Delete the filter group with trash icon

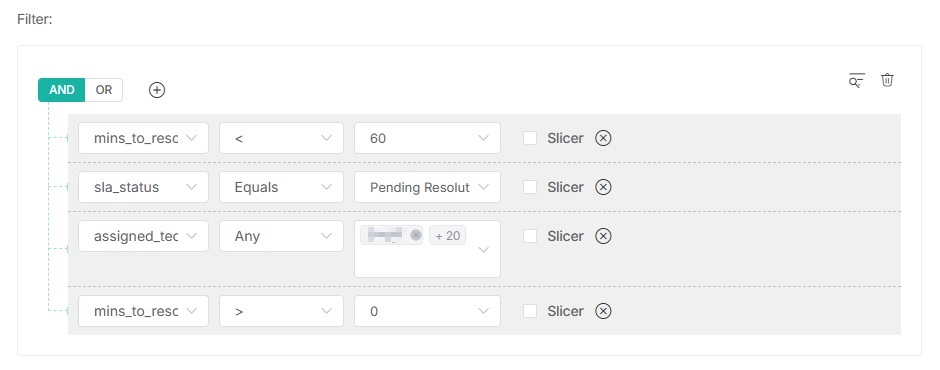pos(887,80)
